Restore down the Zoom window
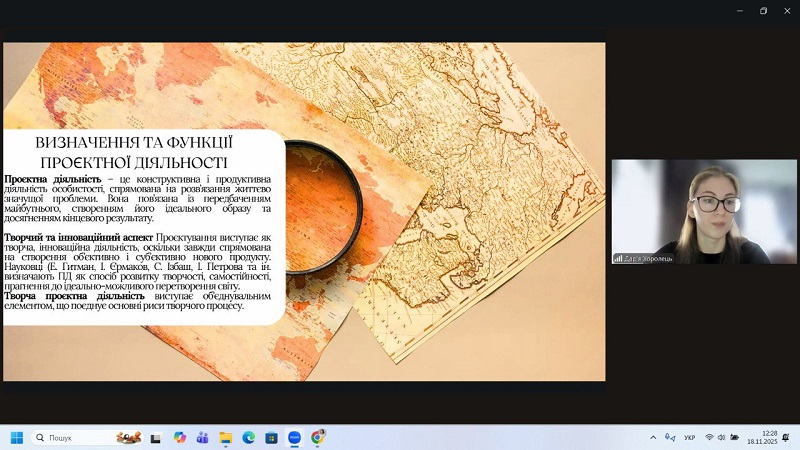This screenshot has width=800, height=450. pos(763,11)
